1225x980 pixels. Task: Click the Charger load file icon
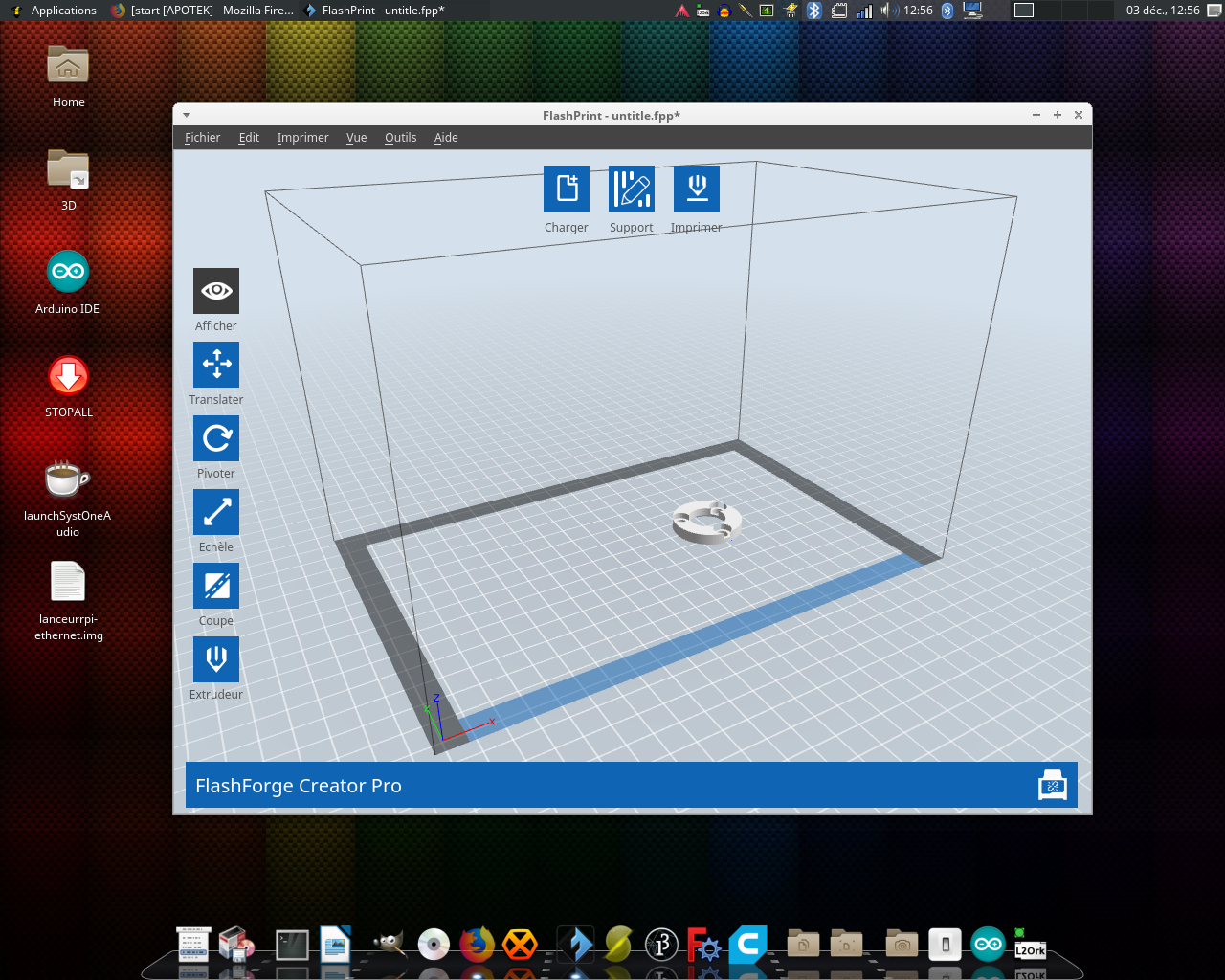click(566, 189)
